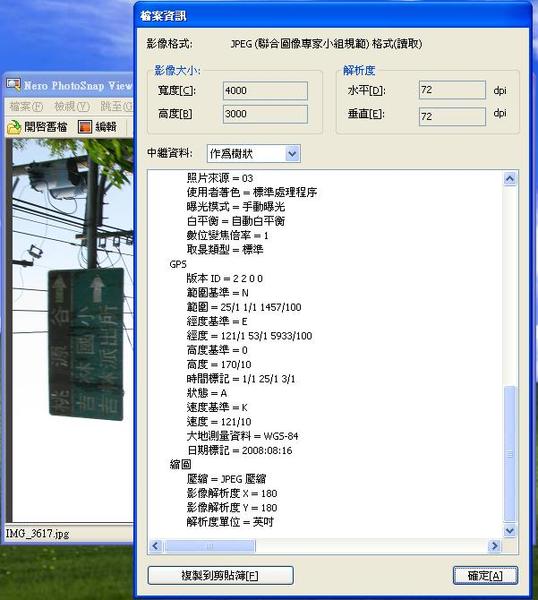The width and height of the screenshot is (538, 600).
Task: Click the JPEG 影像格式 description text
Action: (326, 44)
